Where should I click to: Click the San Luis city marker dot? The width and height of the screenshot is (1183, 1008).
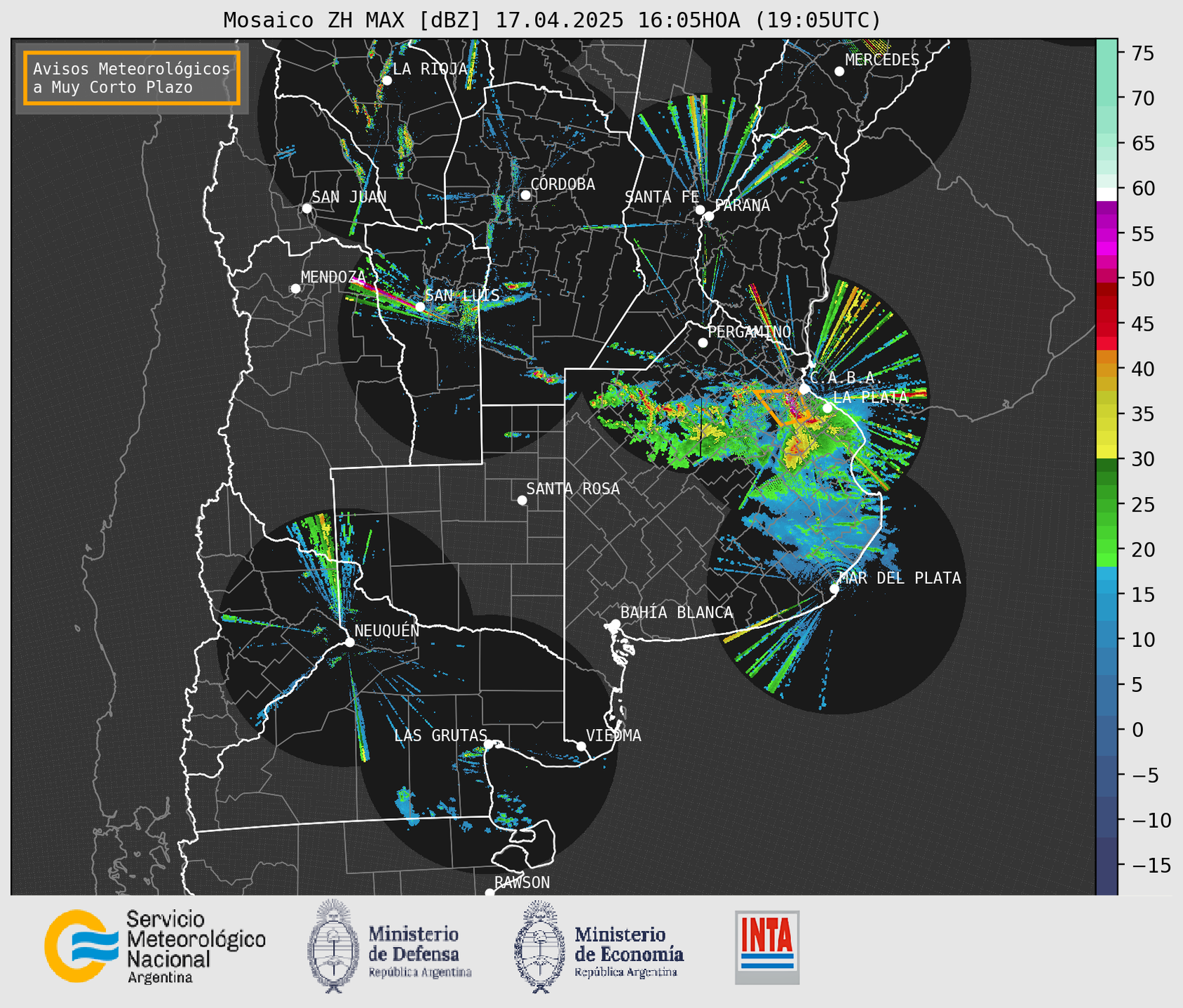pyautogui.click(x=420, y=306)
